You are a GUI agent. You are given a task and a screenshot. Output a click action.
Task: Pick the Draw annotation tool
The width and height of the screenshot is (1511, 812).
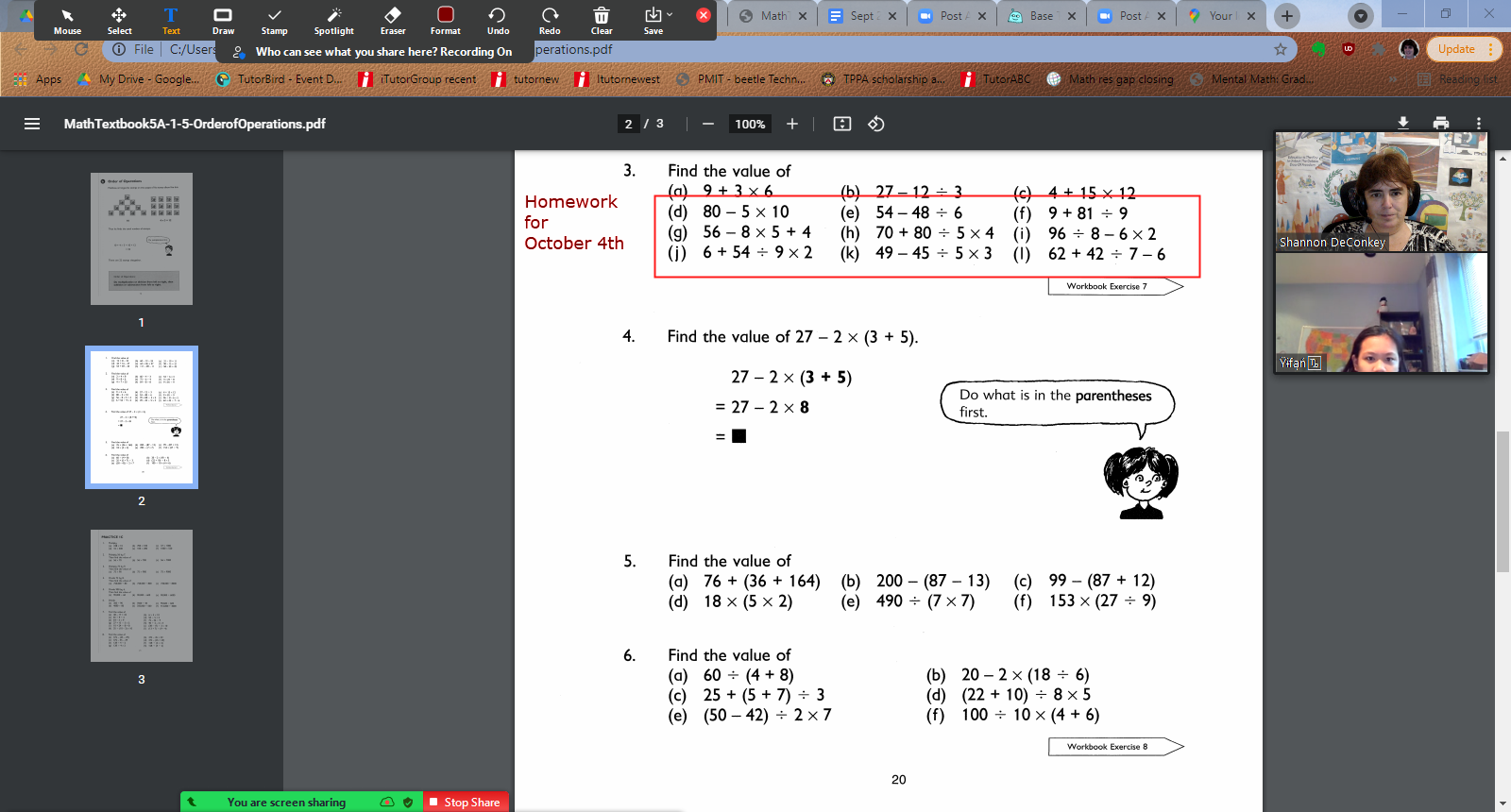(x=223, y=21)
